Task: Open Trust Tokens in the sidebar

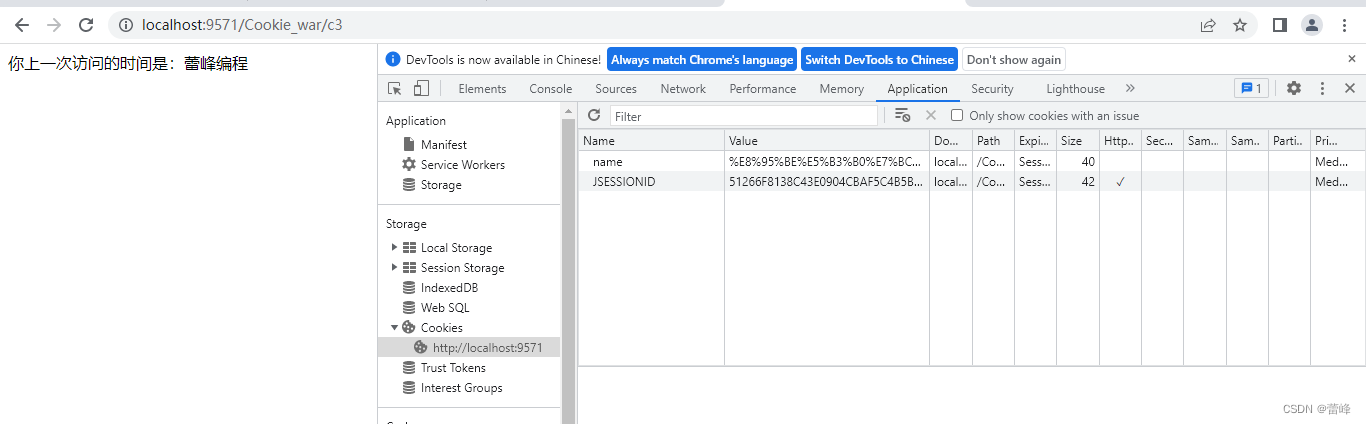Action: point(452,367)
